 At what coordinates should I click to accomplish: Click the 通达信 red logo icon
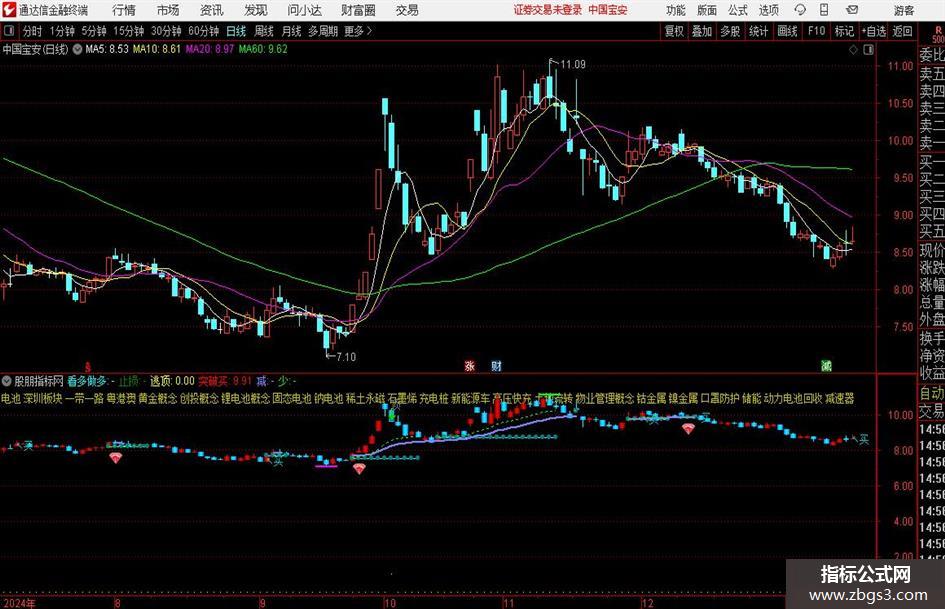pos(9,10)
